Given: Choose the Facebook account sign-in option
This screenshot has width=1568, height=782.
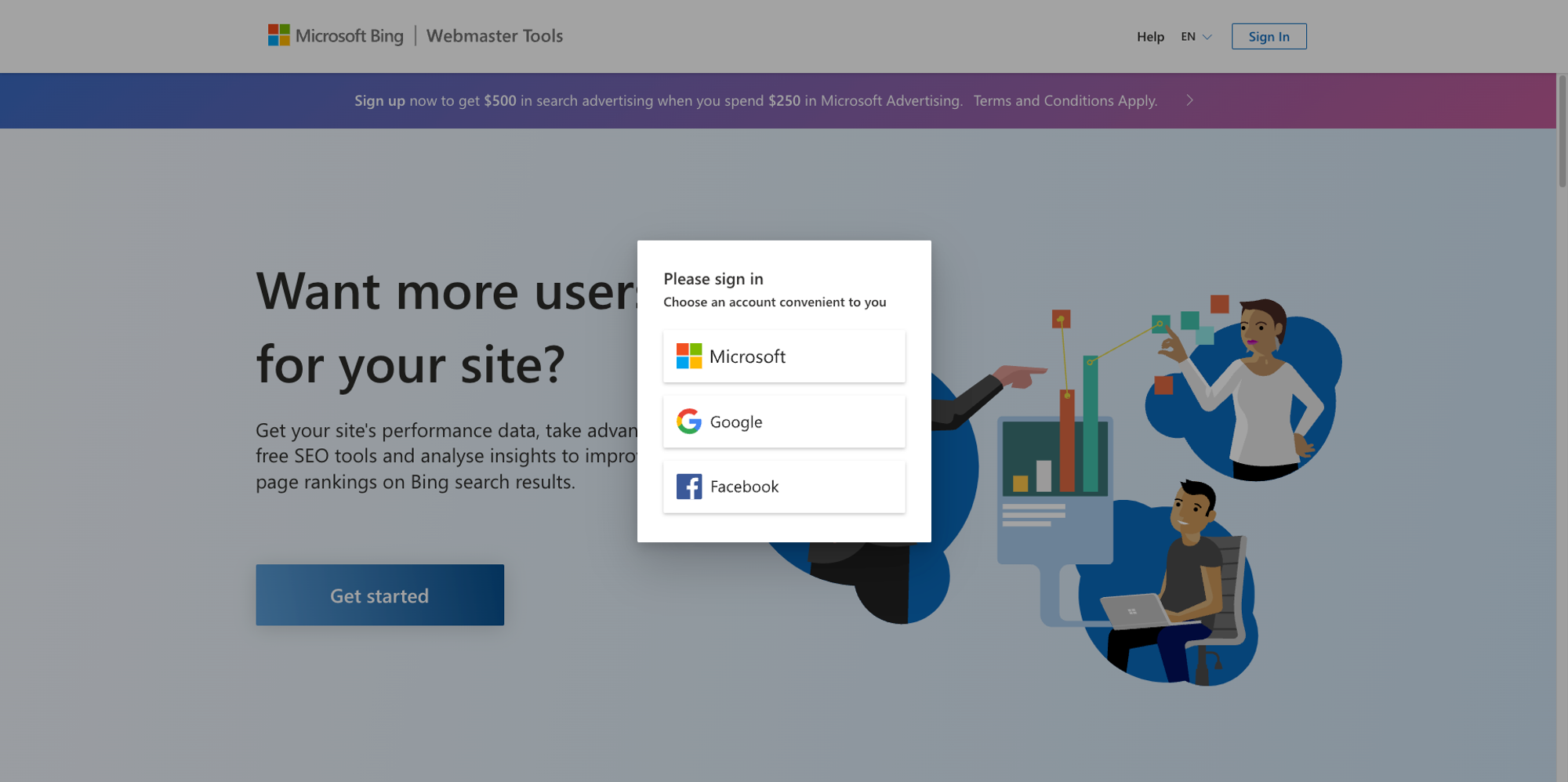Looking at the screenshot, I should (784, 487).
